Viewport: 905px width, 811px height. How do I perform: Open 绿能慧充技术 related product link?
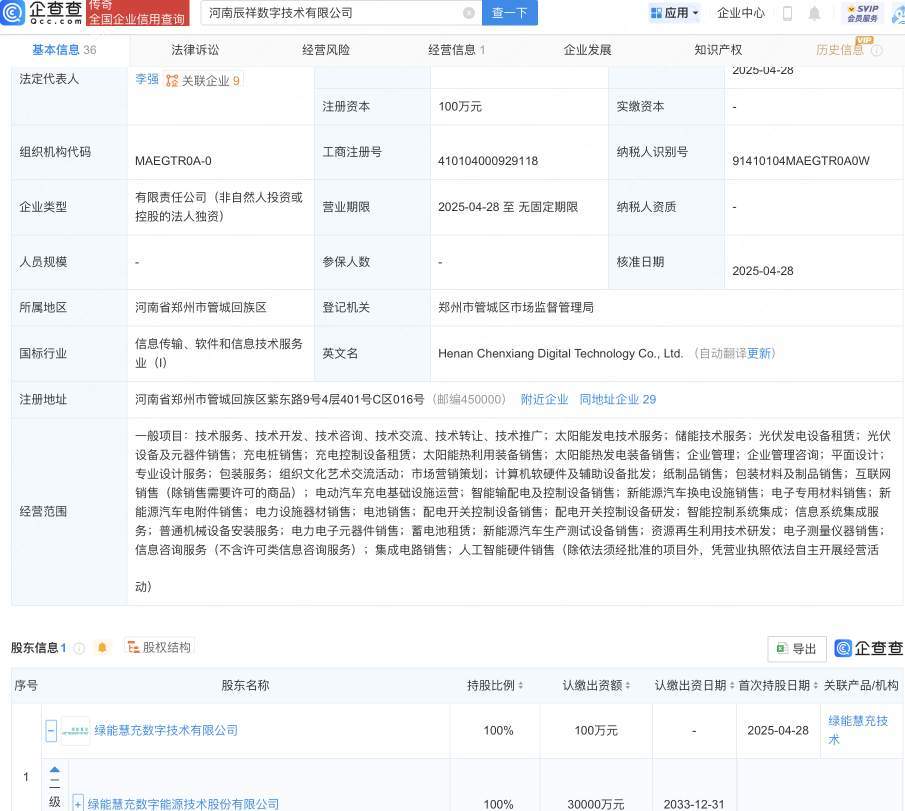(x=858, y=730)
